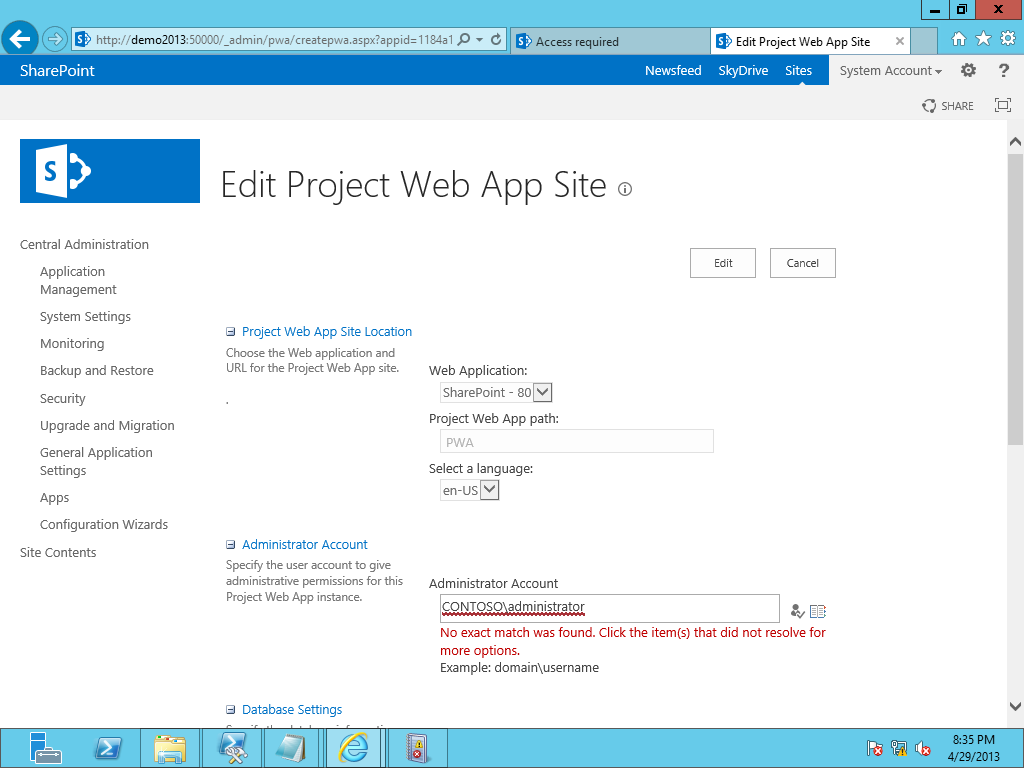Open System Settings in sidebar
Viewport: 1024px width, 768px height.
click(x=86, y=317)
